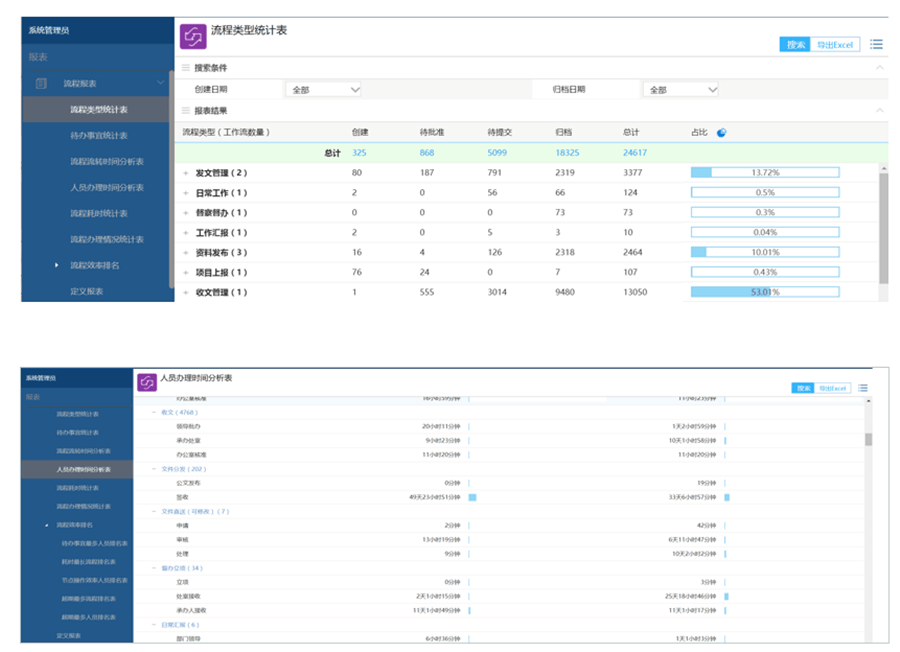This screenshot has width=900, height=652.
Task: Select 待办事宜统计表 in upper sidebar
Action: coord(98,135)
